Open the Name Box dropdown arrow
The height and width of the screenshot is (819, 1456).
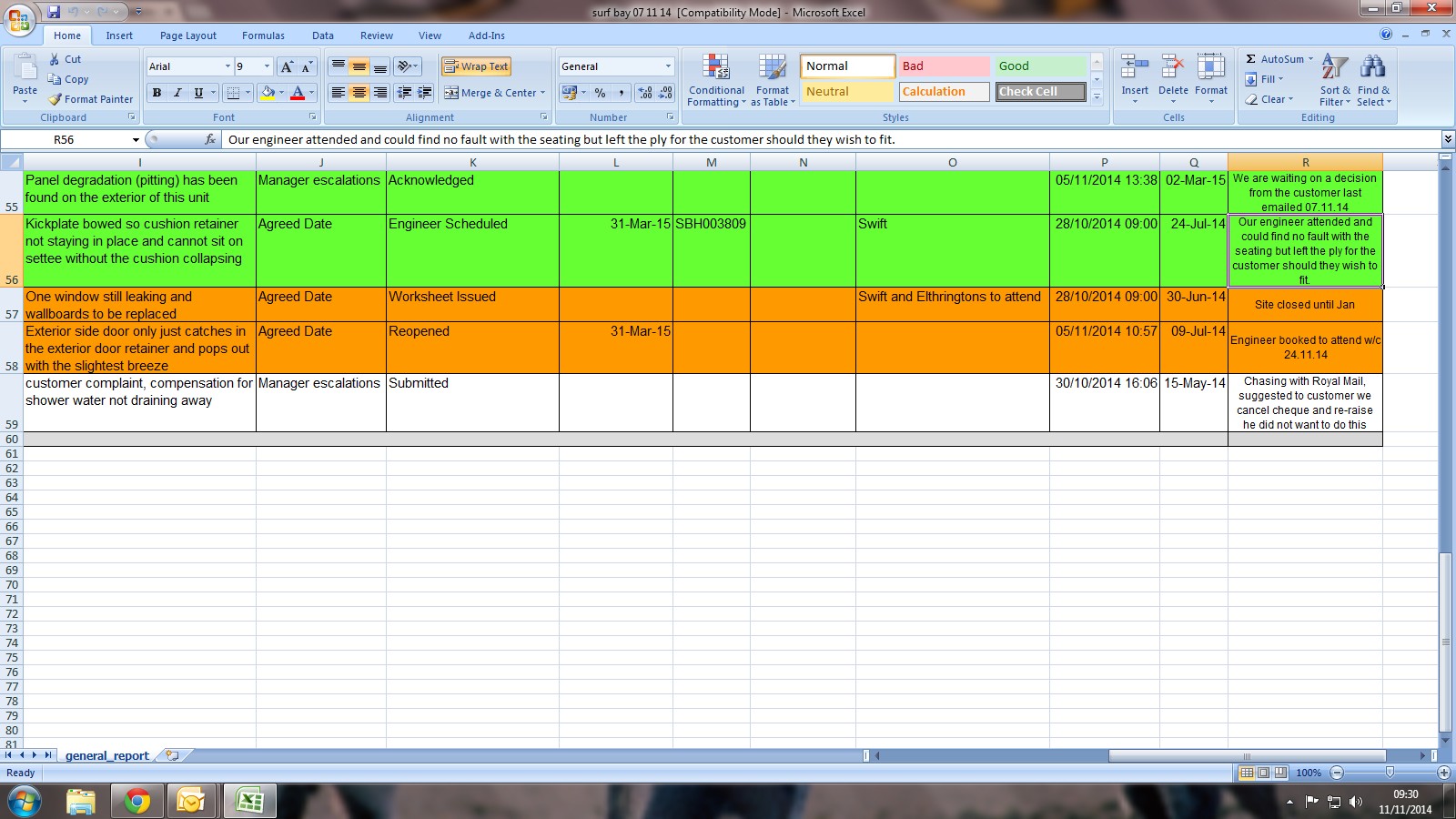point(136,140)
